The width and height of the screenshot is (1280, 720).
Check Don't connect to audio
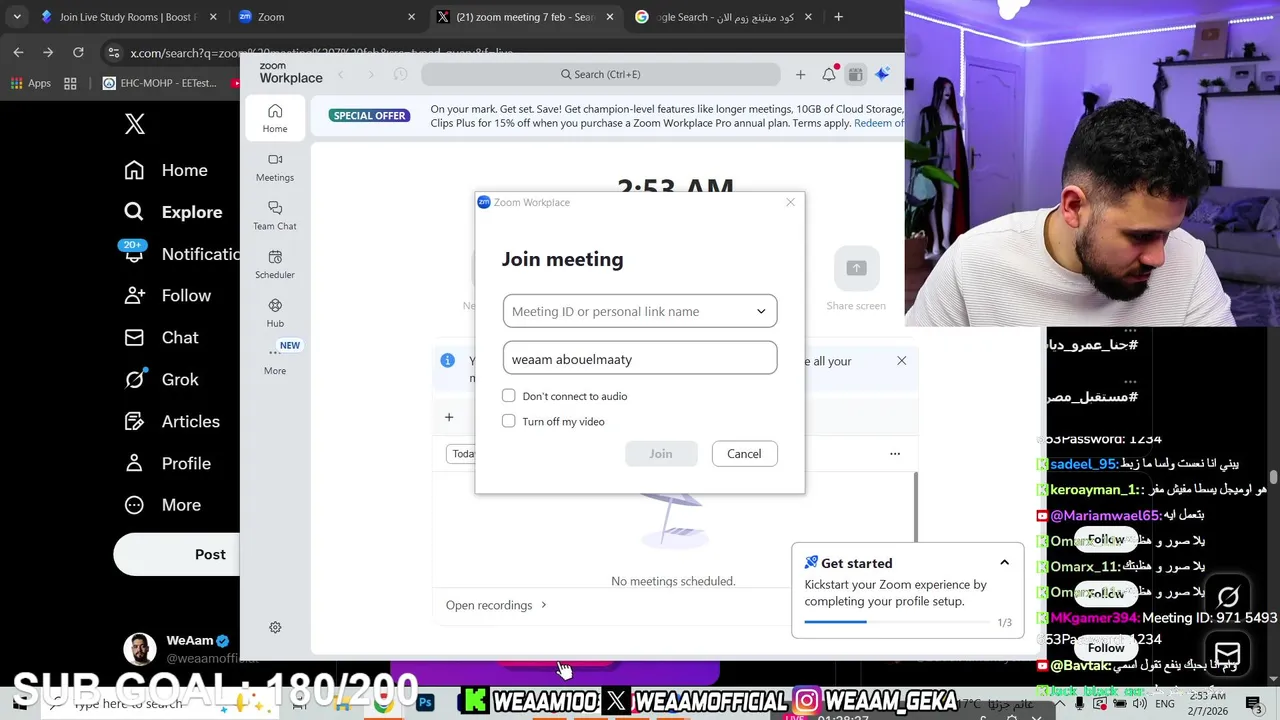coord(509,396)
